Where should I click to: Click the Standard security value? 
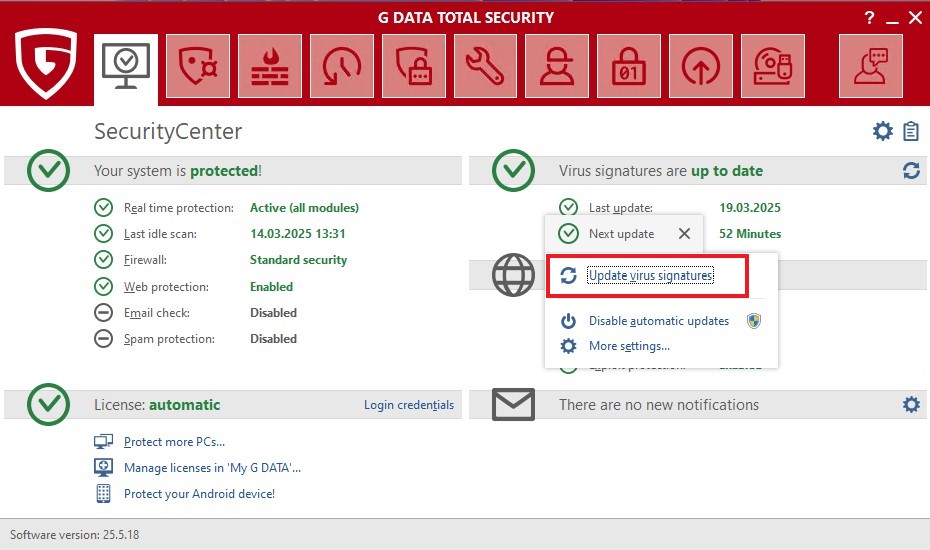(x=298, y=260)
